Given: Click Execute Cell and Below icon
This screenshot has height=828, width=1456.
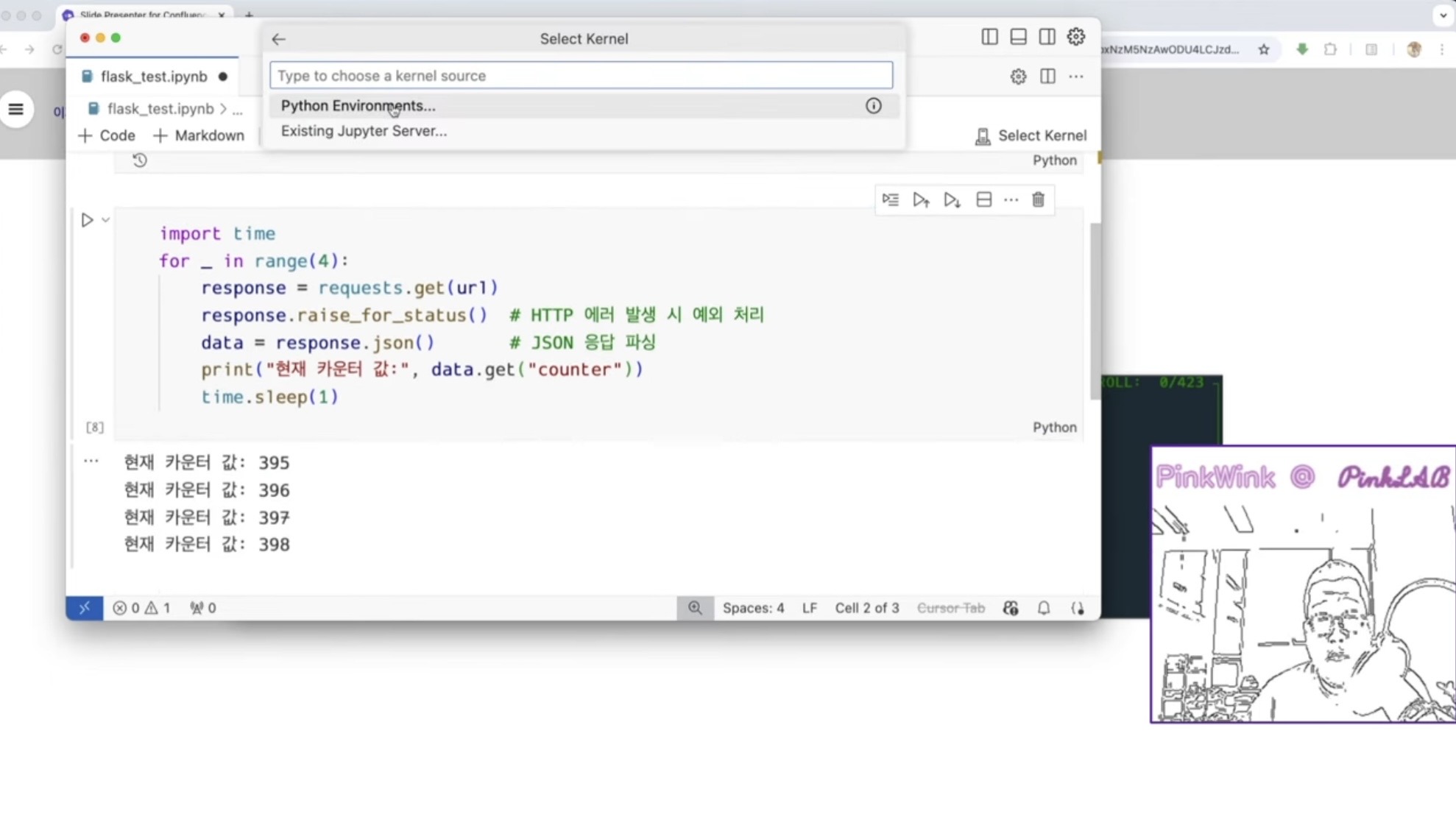Looking at the screenshot, I should (952, 199).
